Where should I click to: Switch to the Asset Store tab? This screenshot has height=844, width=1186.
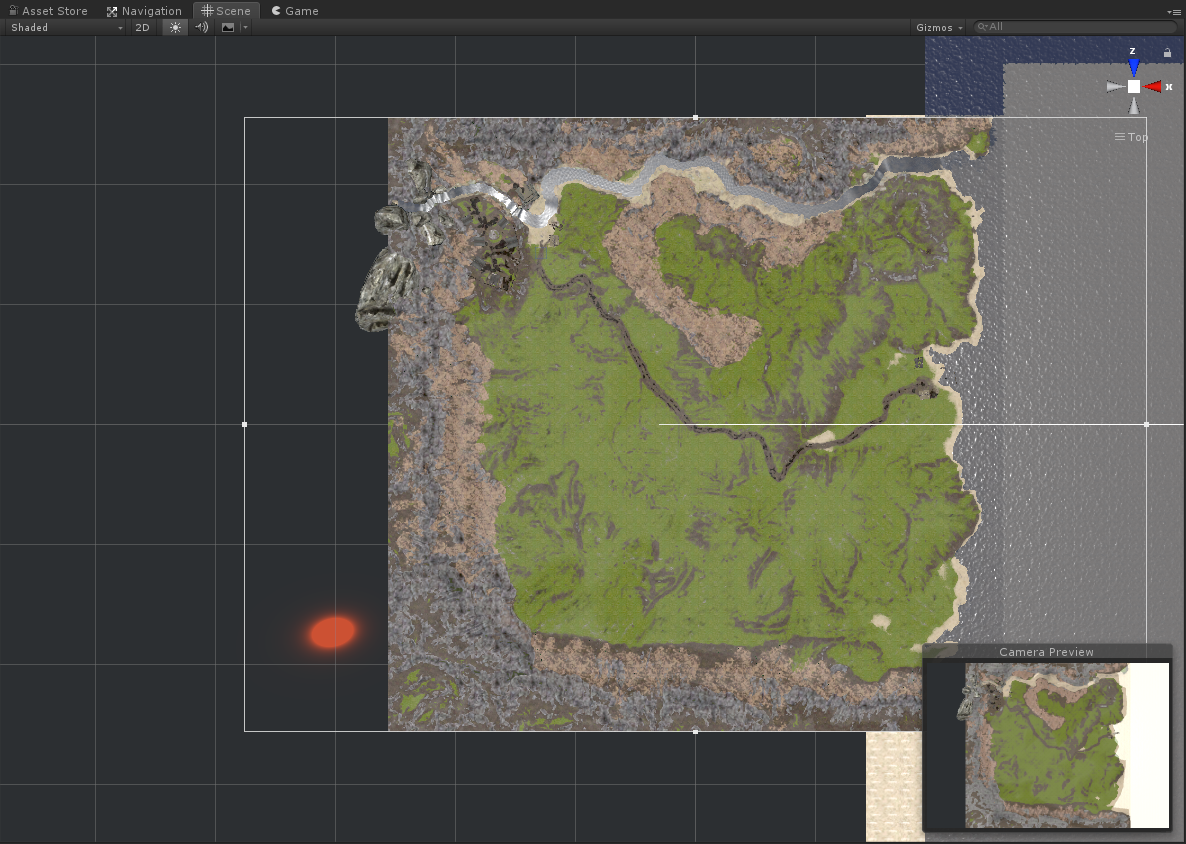pos(48,11)
